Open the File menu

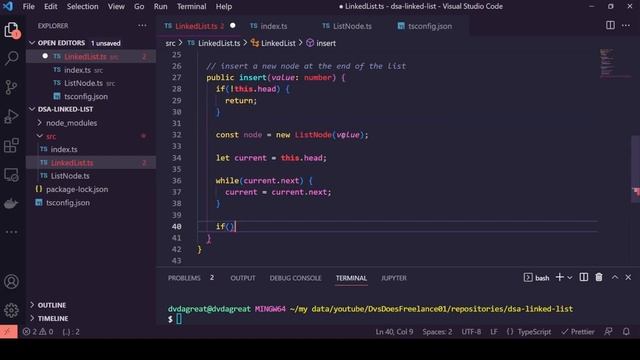tap(29, 7)
